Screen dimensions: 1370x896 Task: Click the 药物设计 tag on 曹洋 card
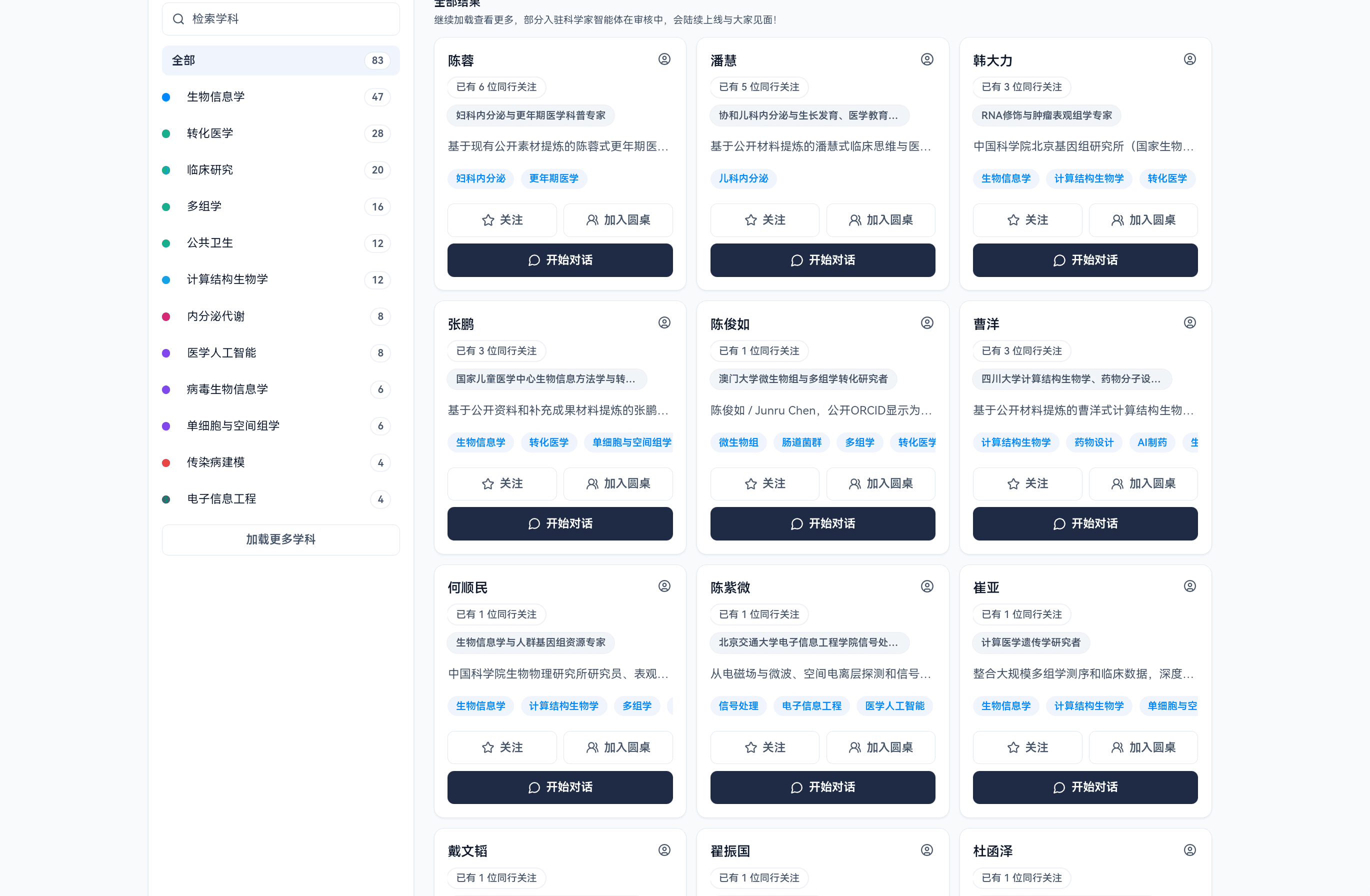pos(1093,442)
